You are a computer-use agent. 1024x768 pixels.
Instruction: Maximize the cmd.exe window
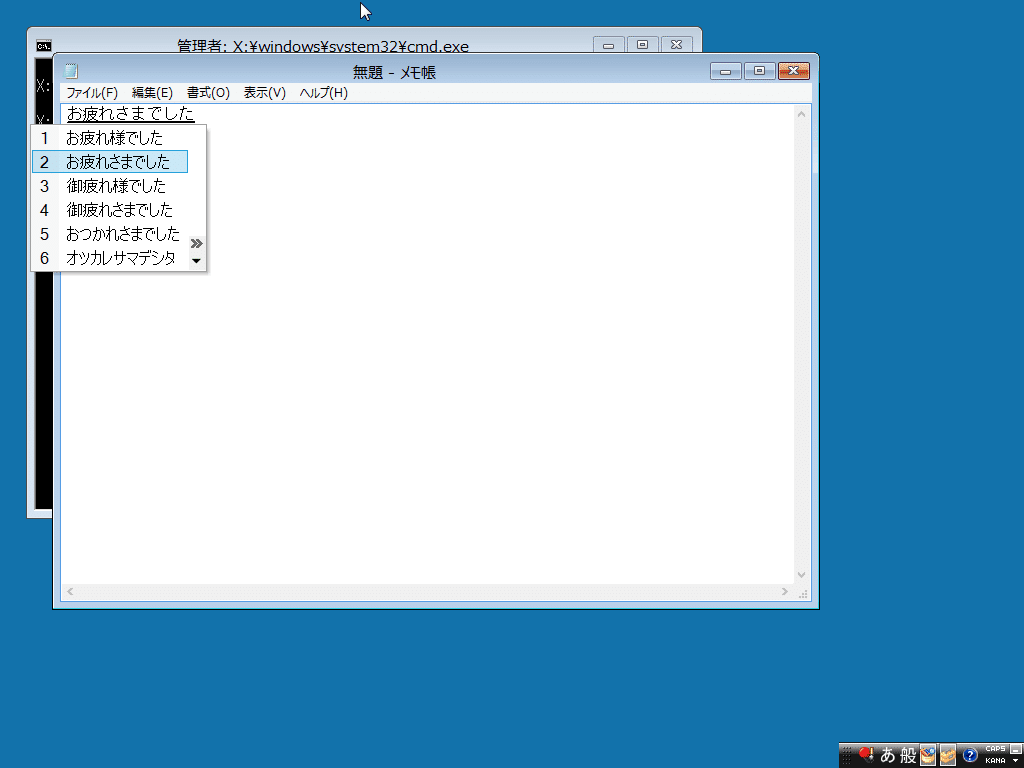click(643, 44)
